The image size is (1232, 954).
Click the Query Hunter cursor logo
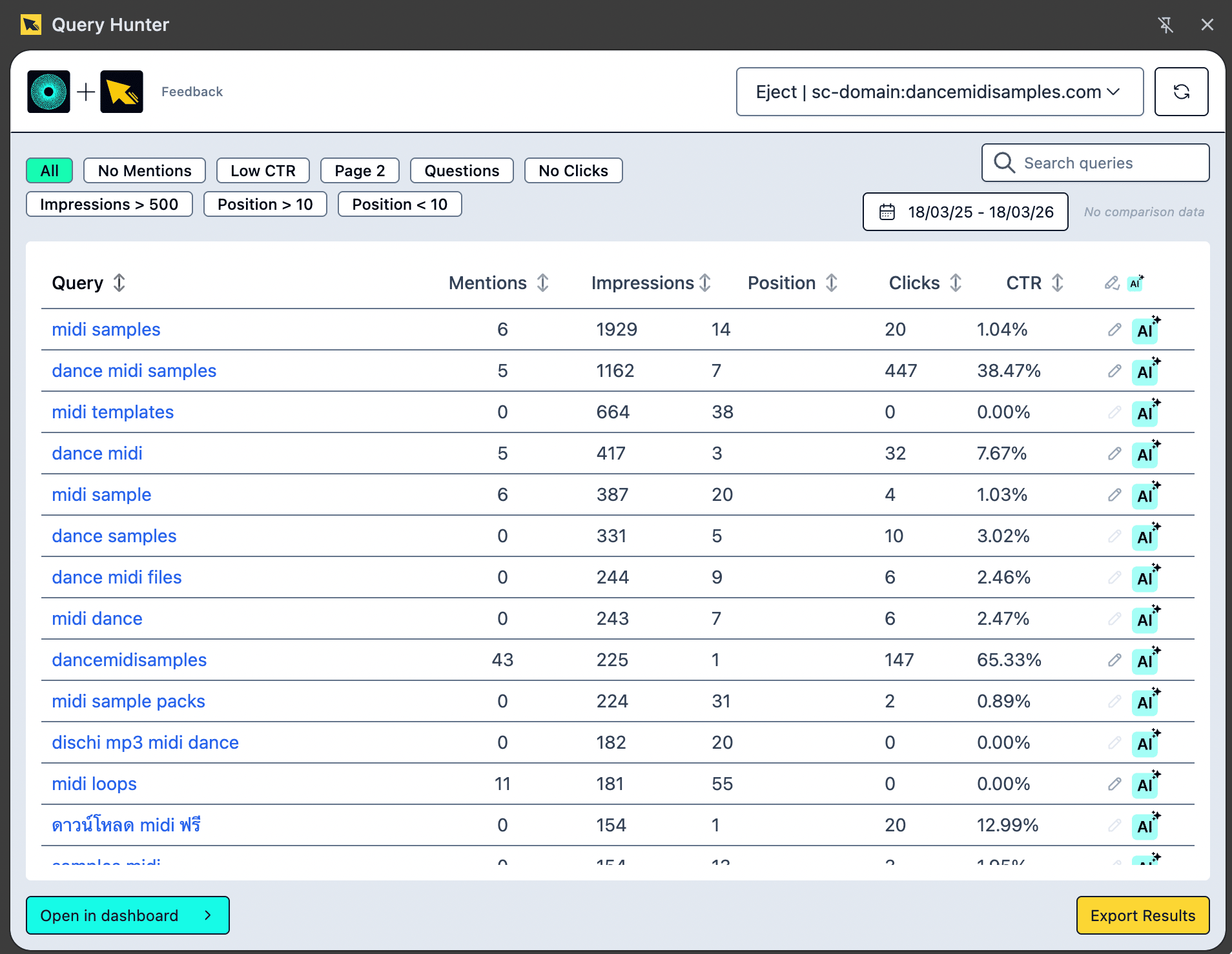121,92
